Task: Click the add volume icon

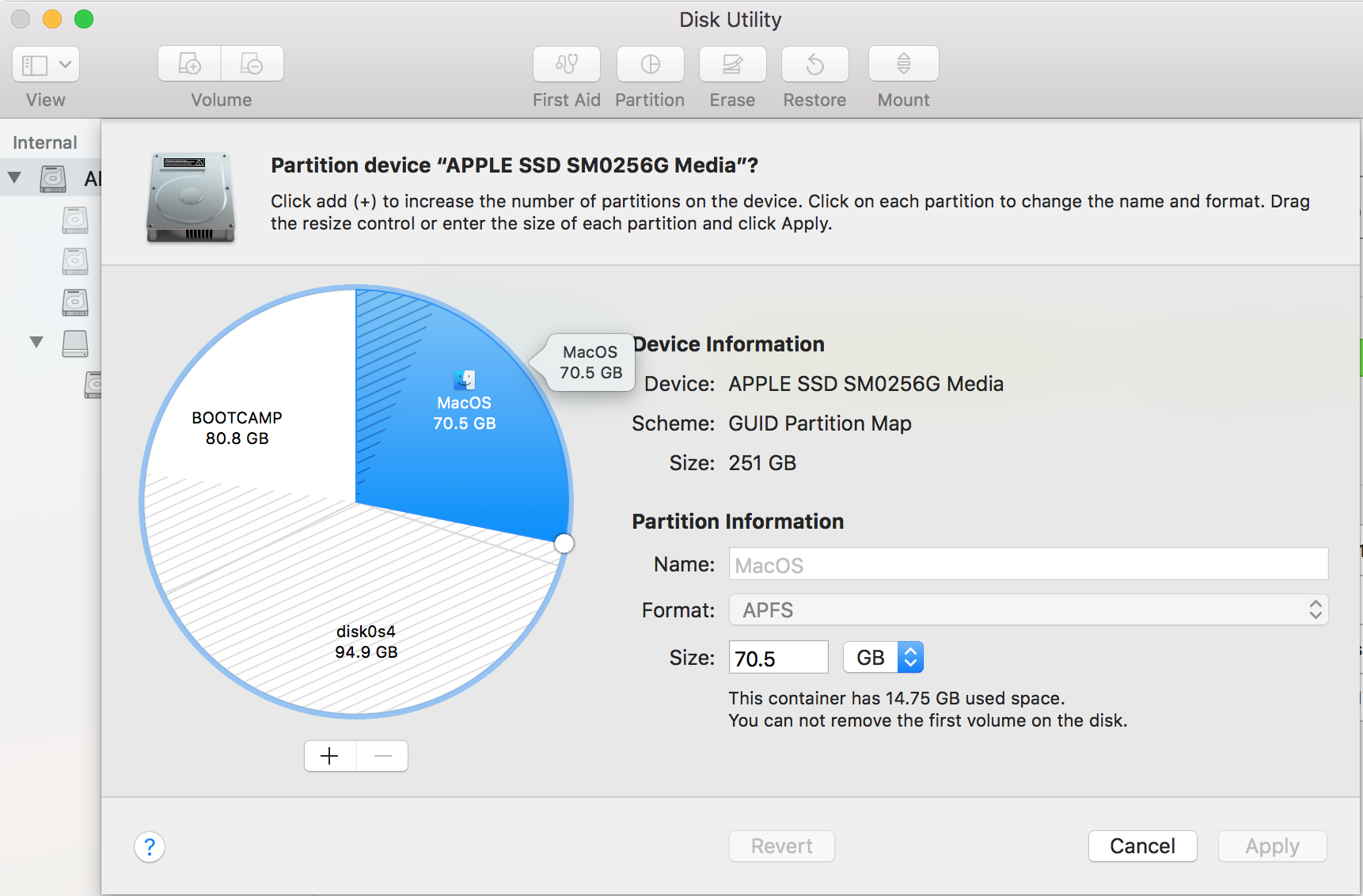Action: click(189, 64)
